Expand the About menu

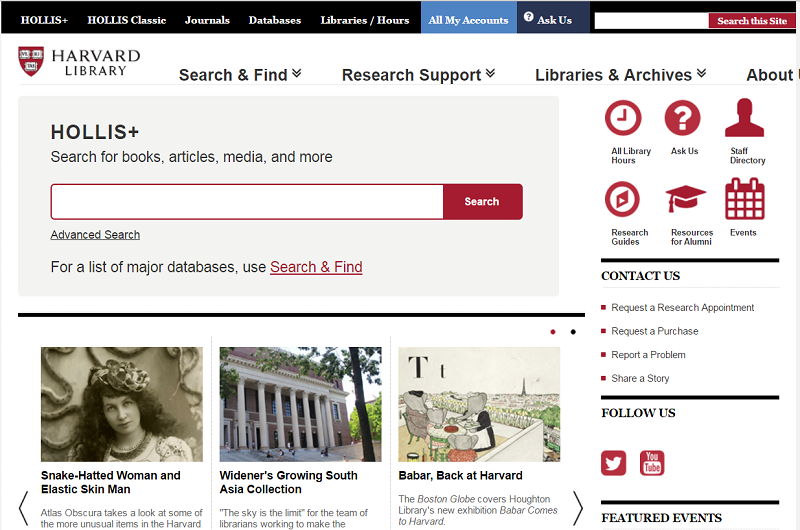771,75
